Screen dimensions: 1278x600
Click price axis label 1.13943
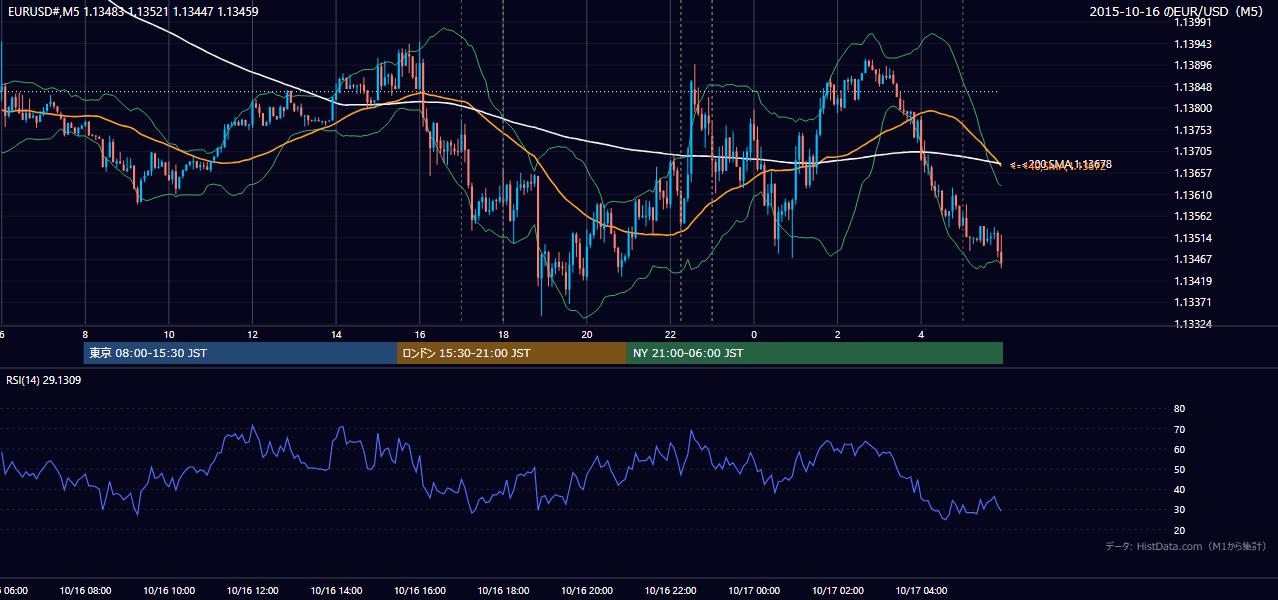point(1193,44)
